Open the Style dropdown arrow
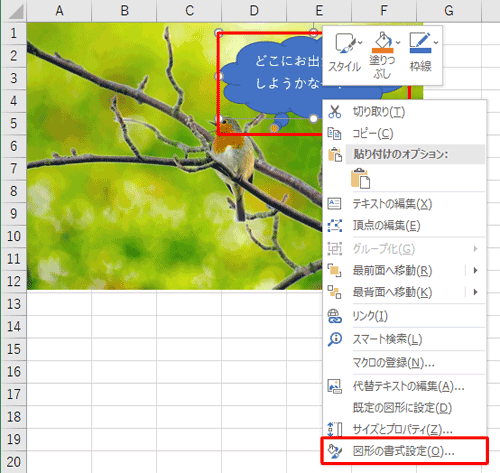Image resolution: width=500 pixels, height=473 pixels. [x=360, y=43]
